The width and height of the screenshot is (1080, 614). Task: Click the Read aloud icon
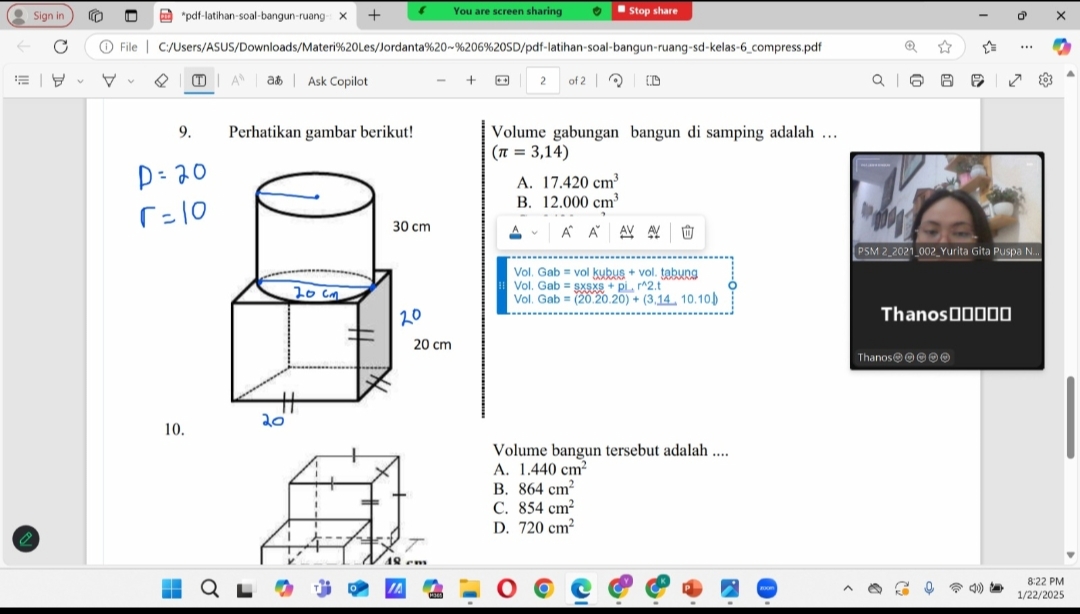tap(238, 81)
